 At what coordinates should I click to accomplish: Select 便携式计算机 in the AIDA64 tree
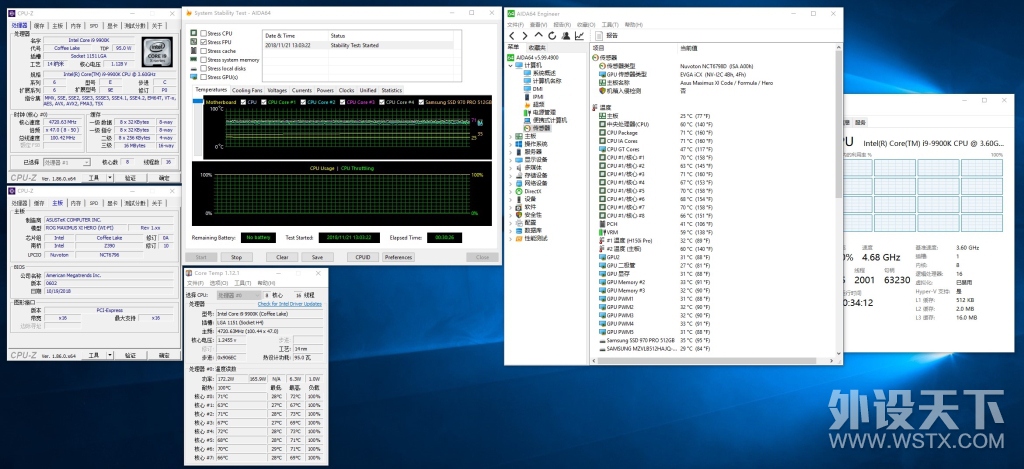point(545,120)
